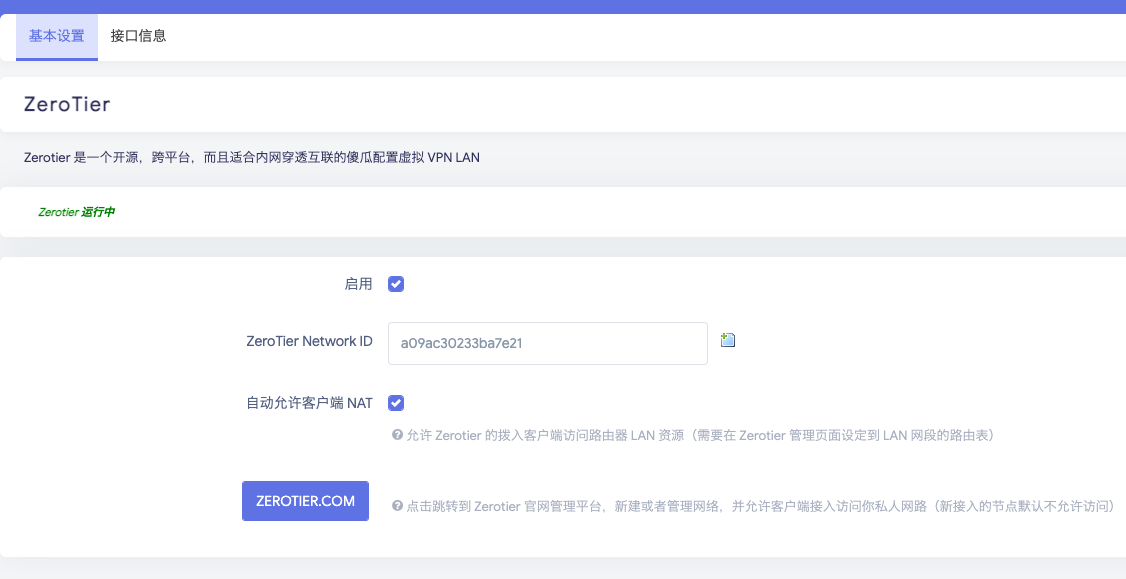
Task: Click empty space in the status panel
Action: click(x=600, y=212)
